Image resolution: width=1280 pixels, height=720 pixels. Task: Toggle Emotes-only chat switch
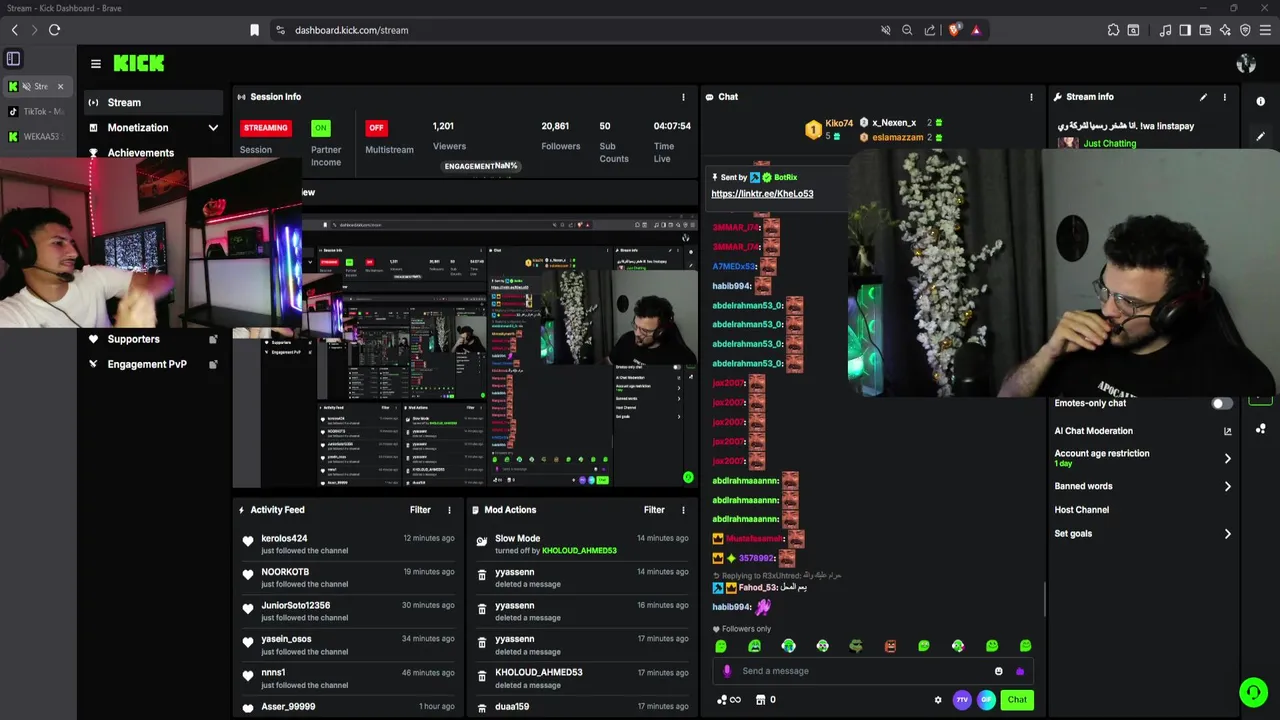click(1222, 404)
